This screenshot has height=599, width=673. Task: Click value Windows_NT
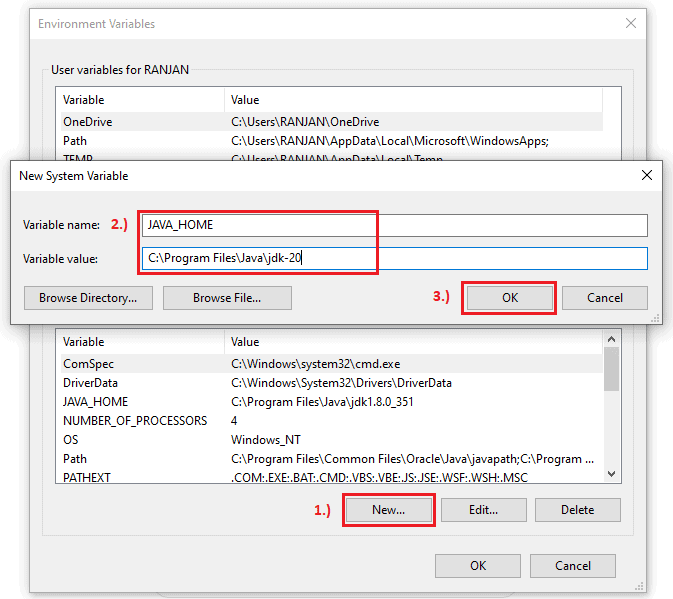click(x=266, y=440)
